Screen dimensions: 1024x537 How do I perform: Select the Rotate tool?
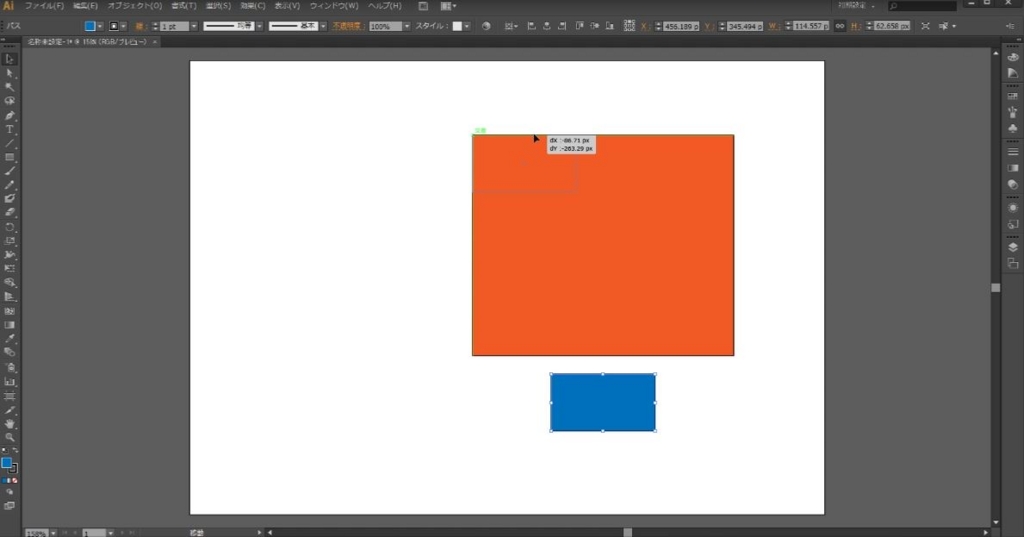click(x=9, y=227)
